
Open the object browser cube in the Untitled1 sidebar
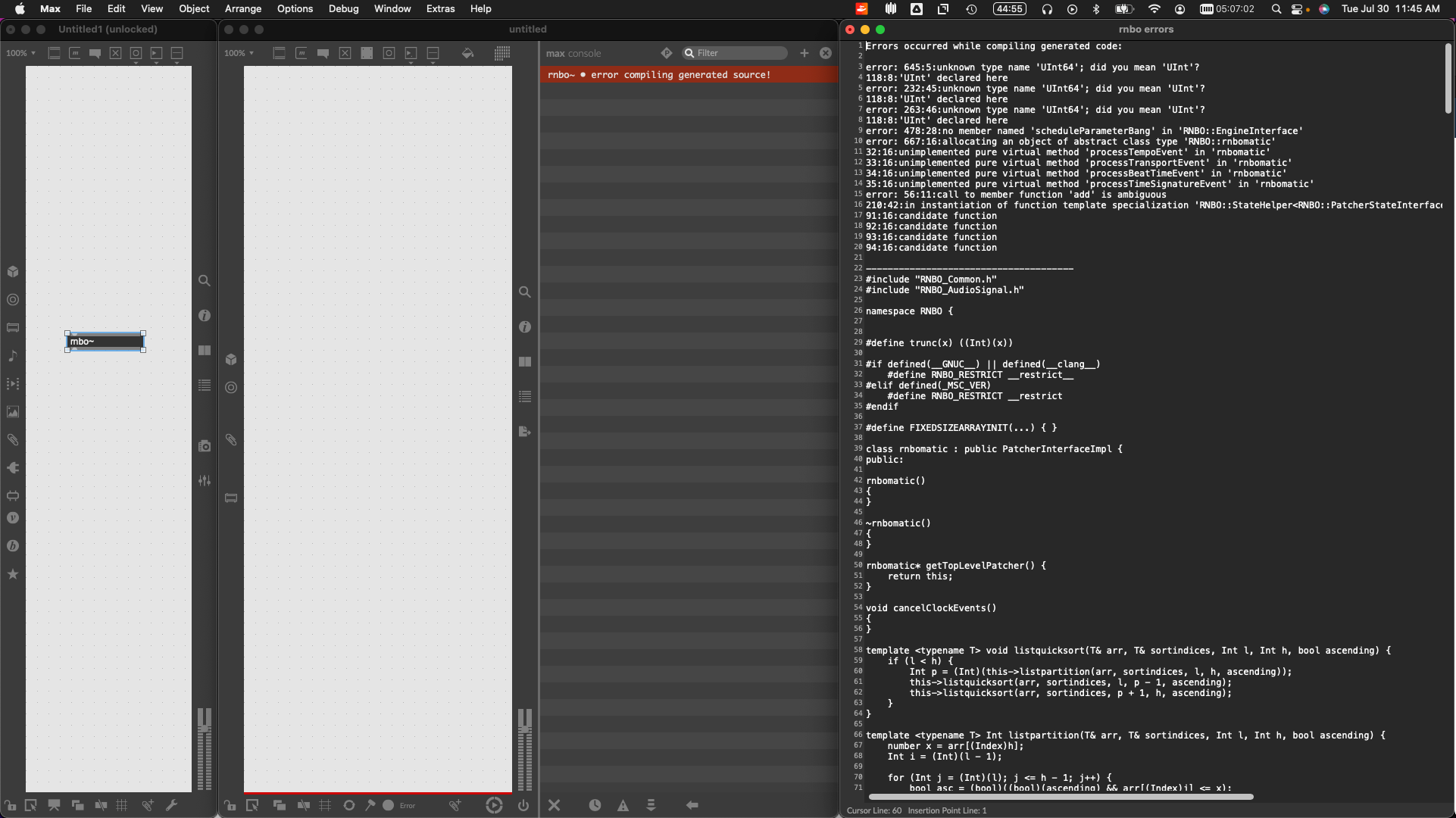(13, 271)
